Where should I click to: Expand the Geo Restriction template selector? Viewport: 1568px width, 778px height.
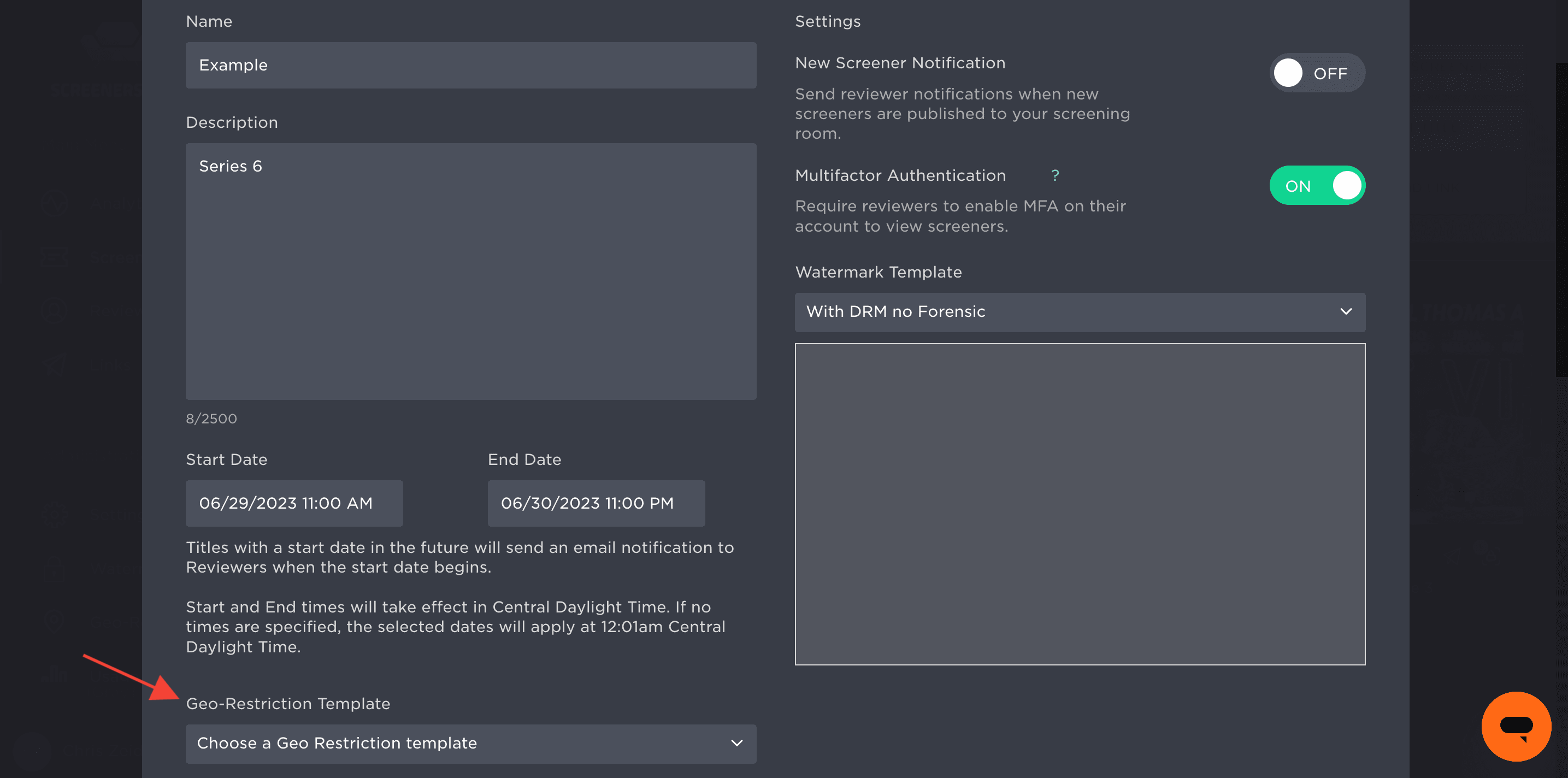470,743
